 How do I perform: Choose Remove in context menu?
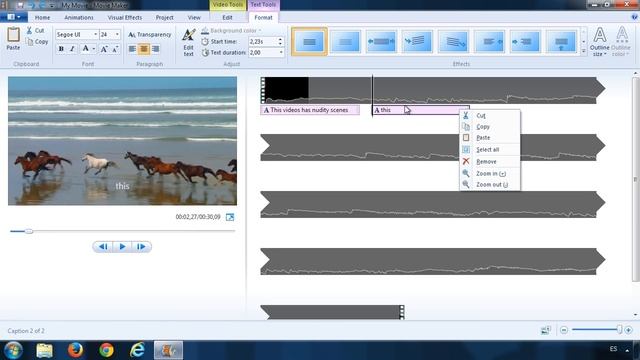490,162
